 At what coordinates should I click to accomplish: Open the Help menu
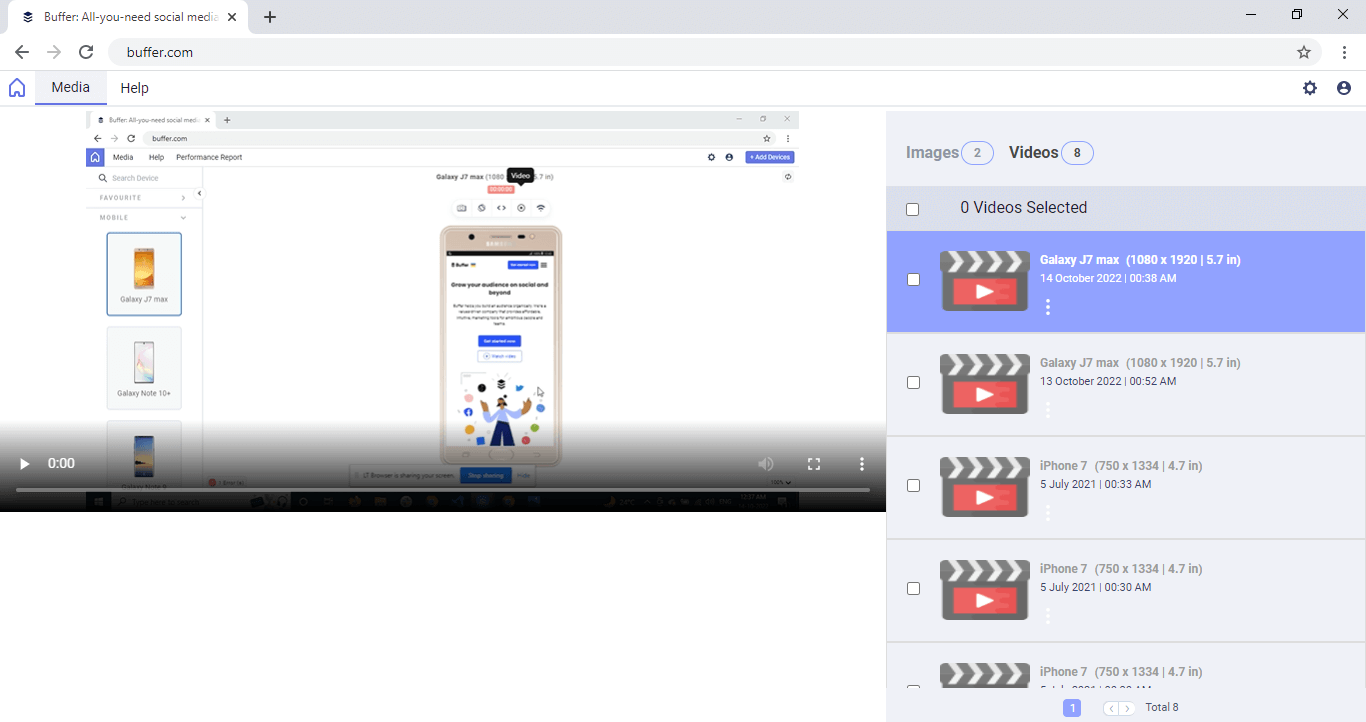point(134,88)
